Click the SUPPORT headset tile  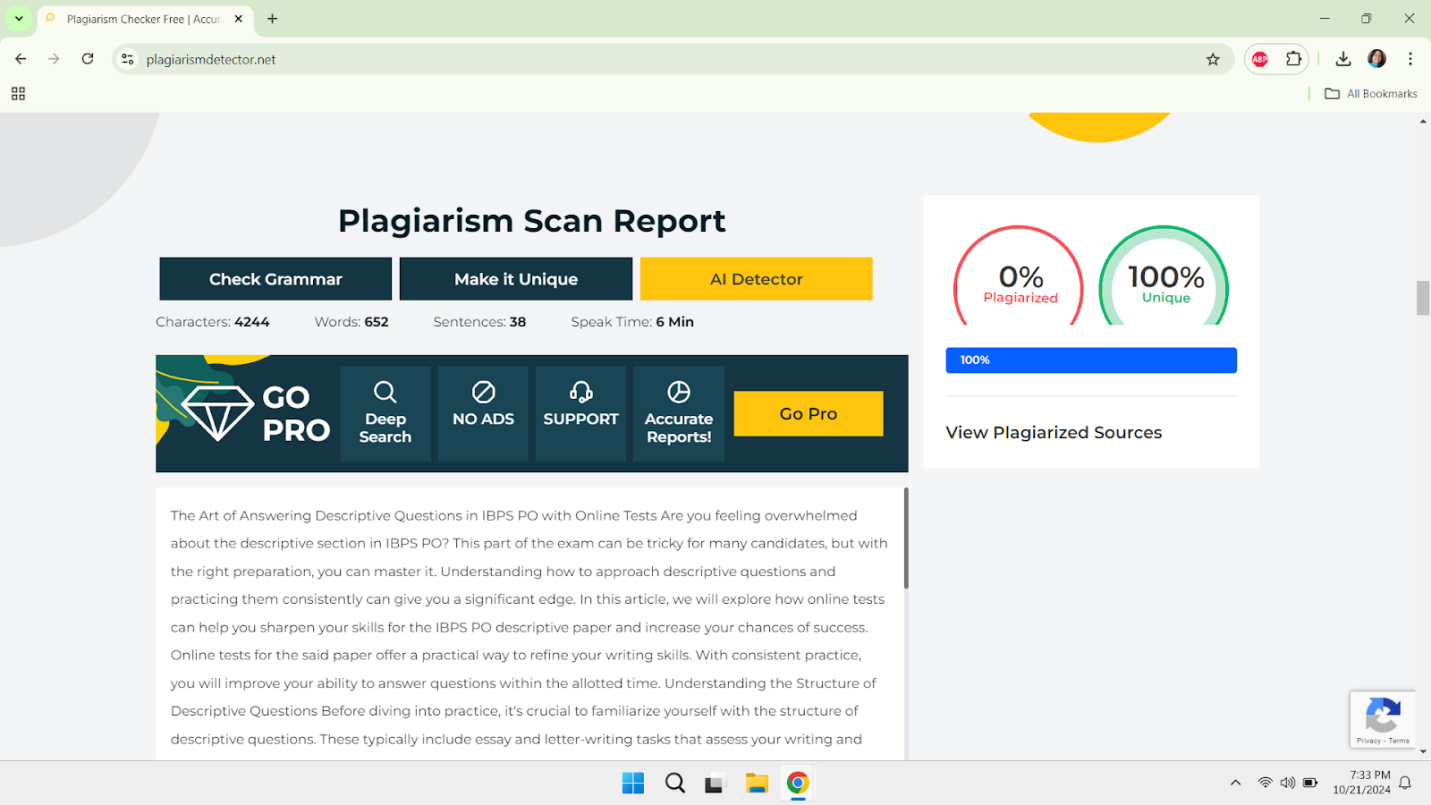581,413
